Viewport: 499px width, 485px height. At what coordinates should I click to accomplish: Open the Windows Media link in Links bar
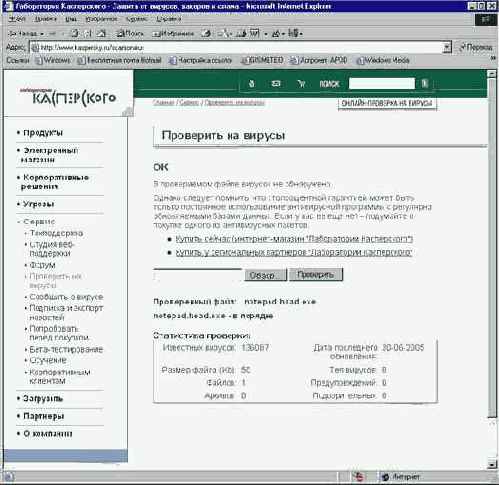tap(383, 61)
